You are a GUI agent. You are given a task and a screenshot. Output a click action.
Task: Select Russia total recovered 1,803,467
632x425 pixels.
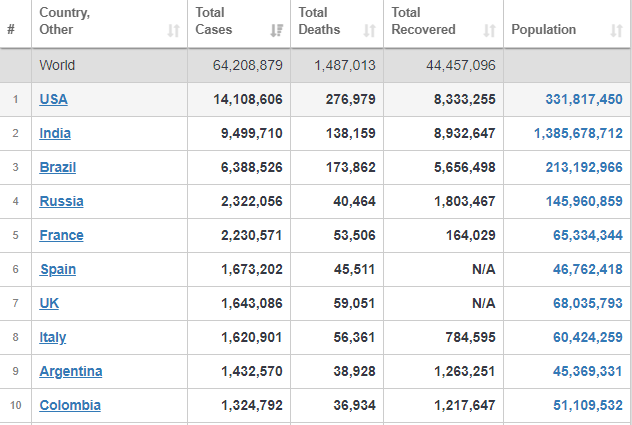(465, 201)
